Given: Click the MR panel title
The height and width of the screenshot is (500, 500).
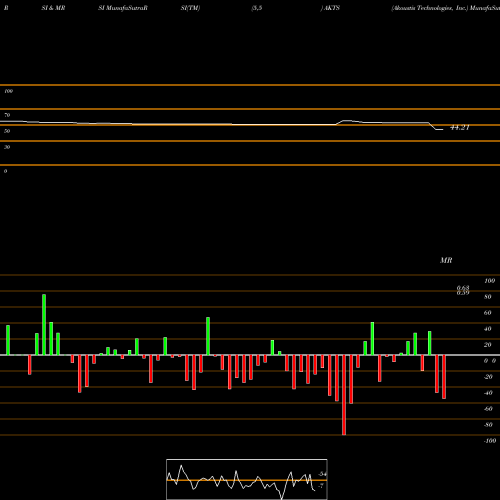Looking at the screenshot, I should coord(446,260).
